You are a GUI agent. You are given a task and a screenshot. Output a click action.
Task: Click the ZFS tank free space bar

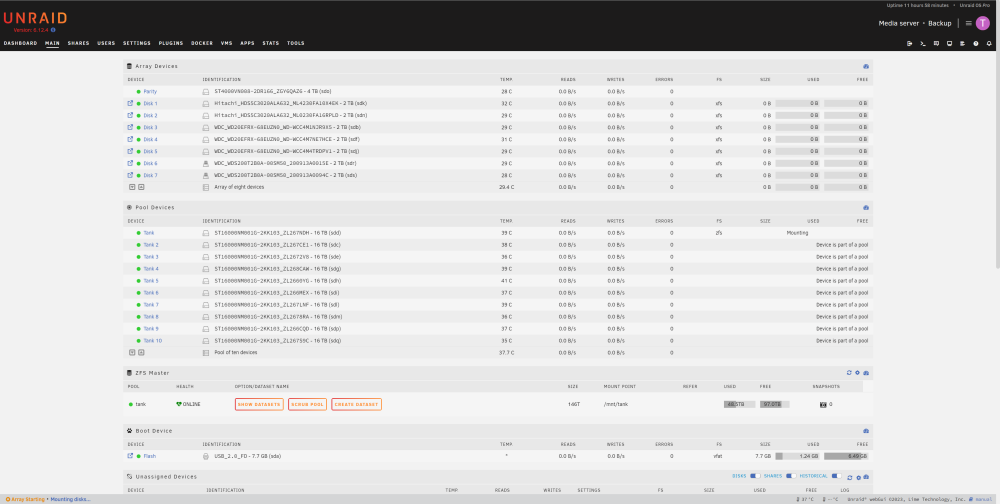coord(774,404)
